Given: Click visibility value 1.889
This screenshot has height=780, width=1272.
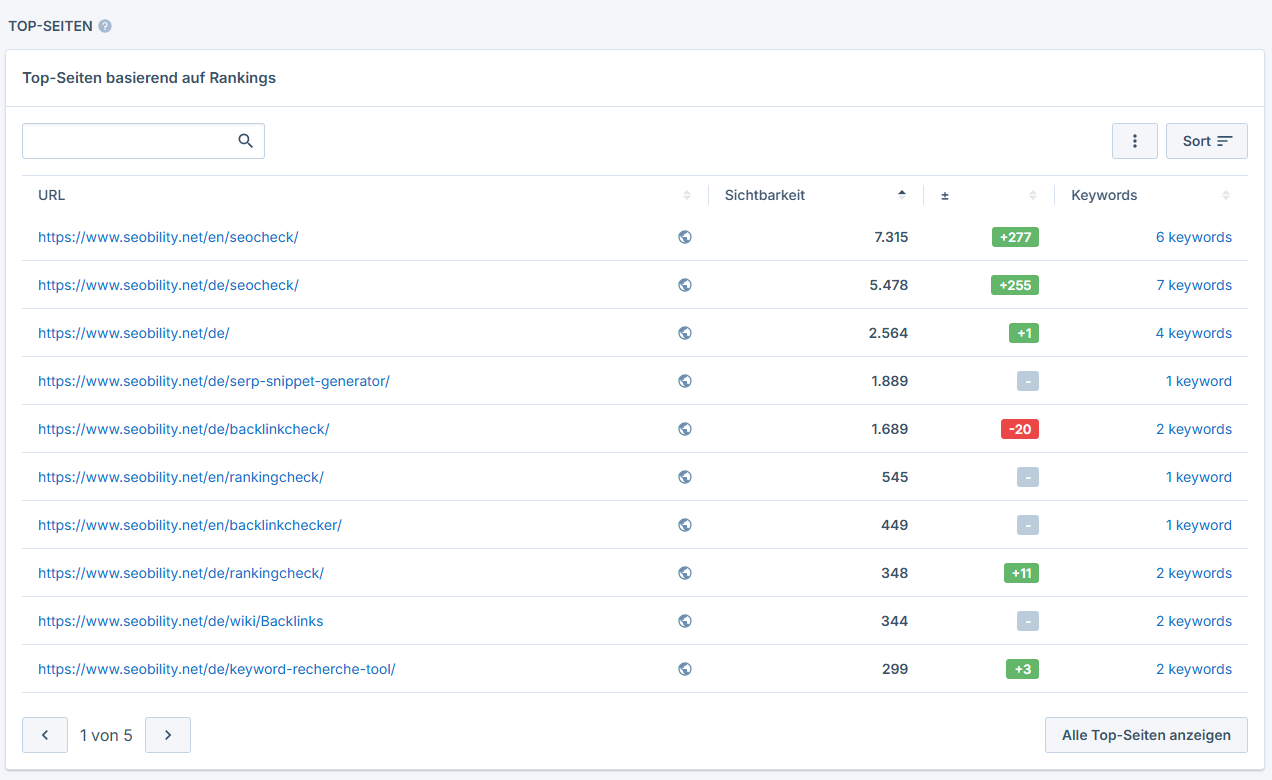Looking at the screenshot, I should 890,381.
